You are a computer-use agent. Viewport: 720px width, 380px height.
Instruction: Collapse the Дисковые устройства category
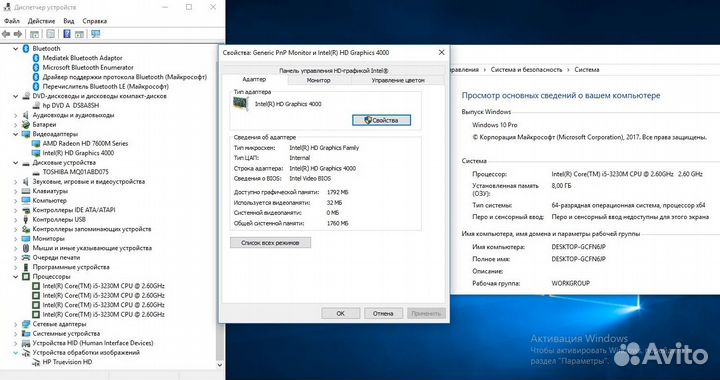point(16,162)
